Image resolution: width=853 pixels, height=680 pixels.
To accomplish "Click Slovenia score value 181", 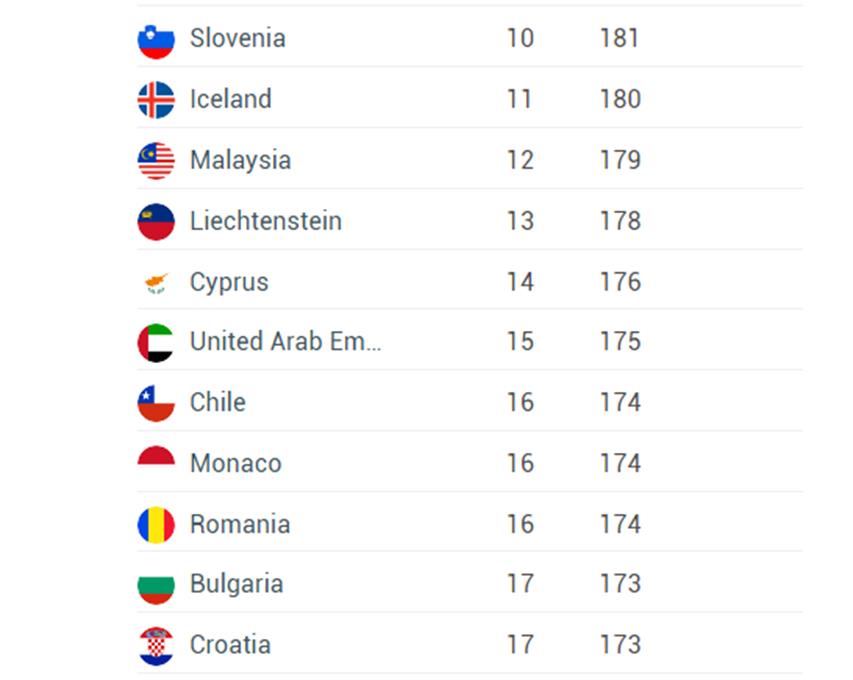I will click(x=619, y=38).
